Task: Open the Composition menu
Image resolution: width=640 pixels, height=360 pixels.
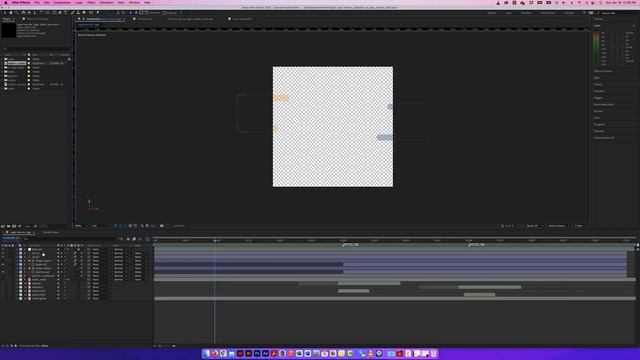Action: tap(62, 2)
